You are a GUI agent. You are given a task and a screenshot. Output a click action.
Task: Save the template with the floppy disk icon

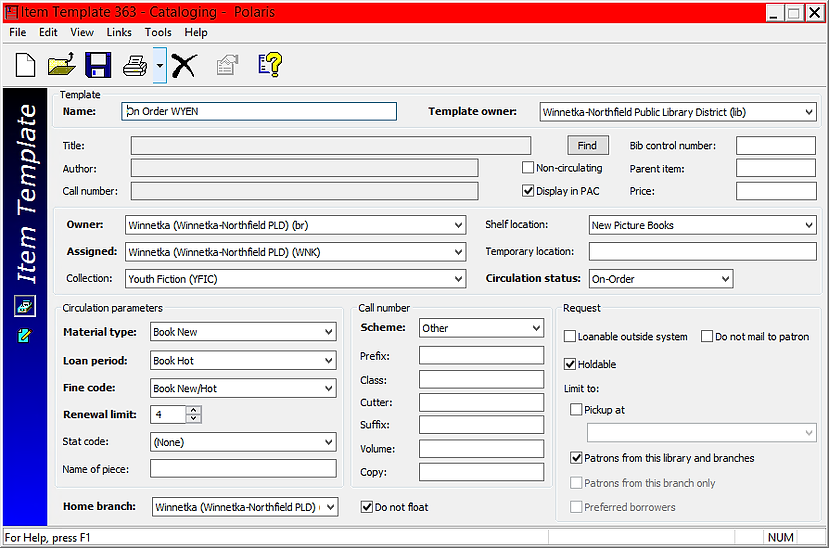(x=98, y=66)
